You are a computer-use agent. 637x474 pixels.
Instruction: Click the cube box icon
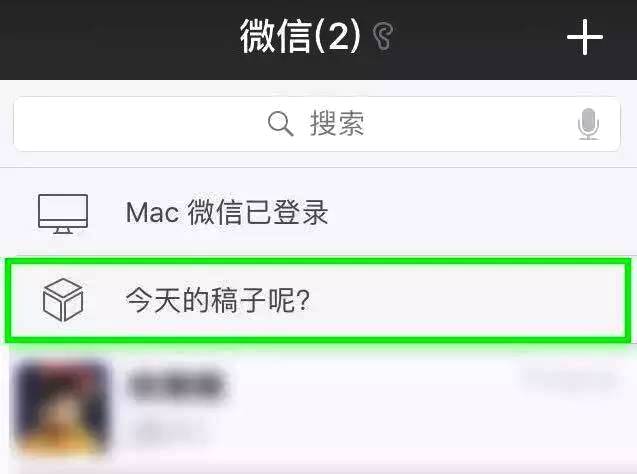click(x=63, y=300)
